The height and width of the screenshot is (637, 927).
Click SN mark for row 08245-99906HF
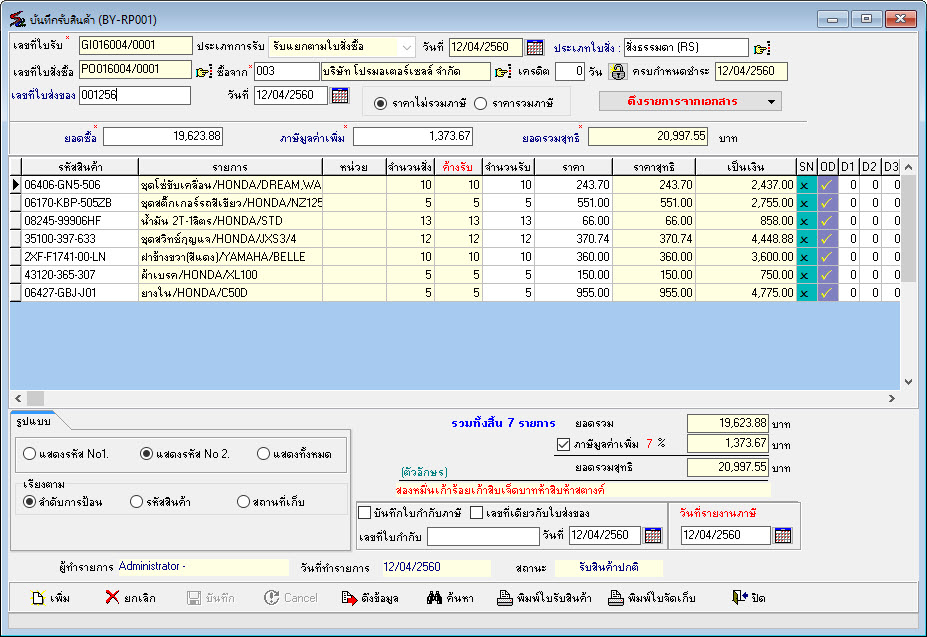pyautogui.click(x=806, y=221)
